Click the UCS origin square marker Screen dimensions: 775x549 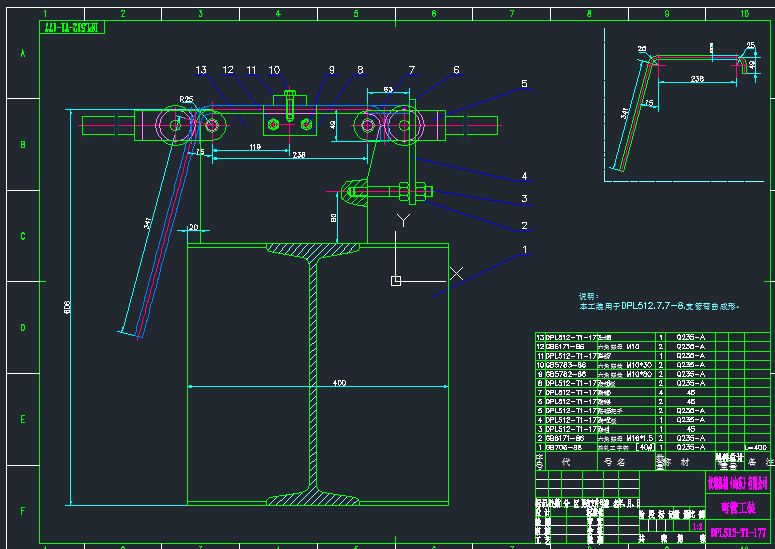pos(396,280)
